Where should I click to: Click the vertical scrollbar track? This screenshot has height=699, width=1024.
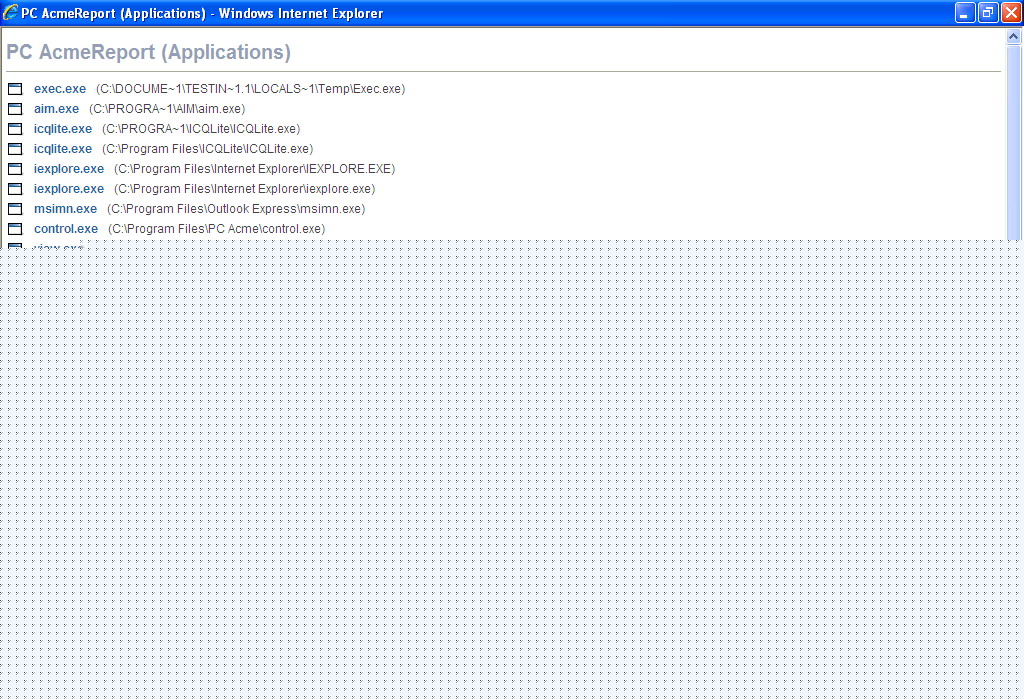pyautogui.click(x=1014, y=142)
